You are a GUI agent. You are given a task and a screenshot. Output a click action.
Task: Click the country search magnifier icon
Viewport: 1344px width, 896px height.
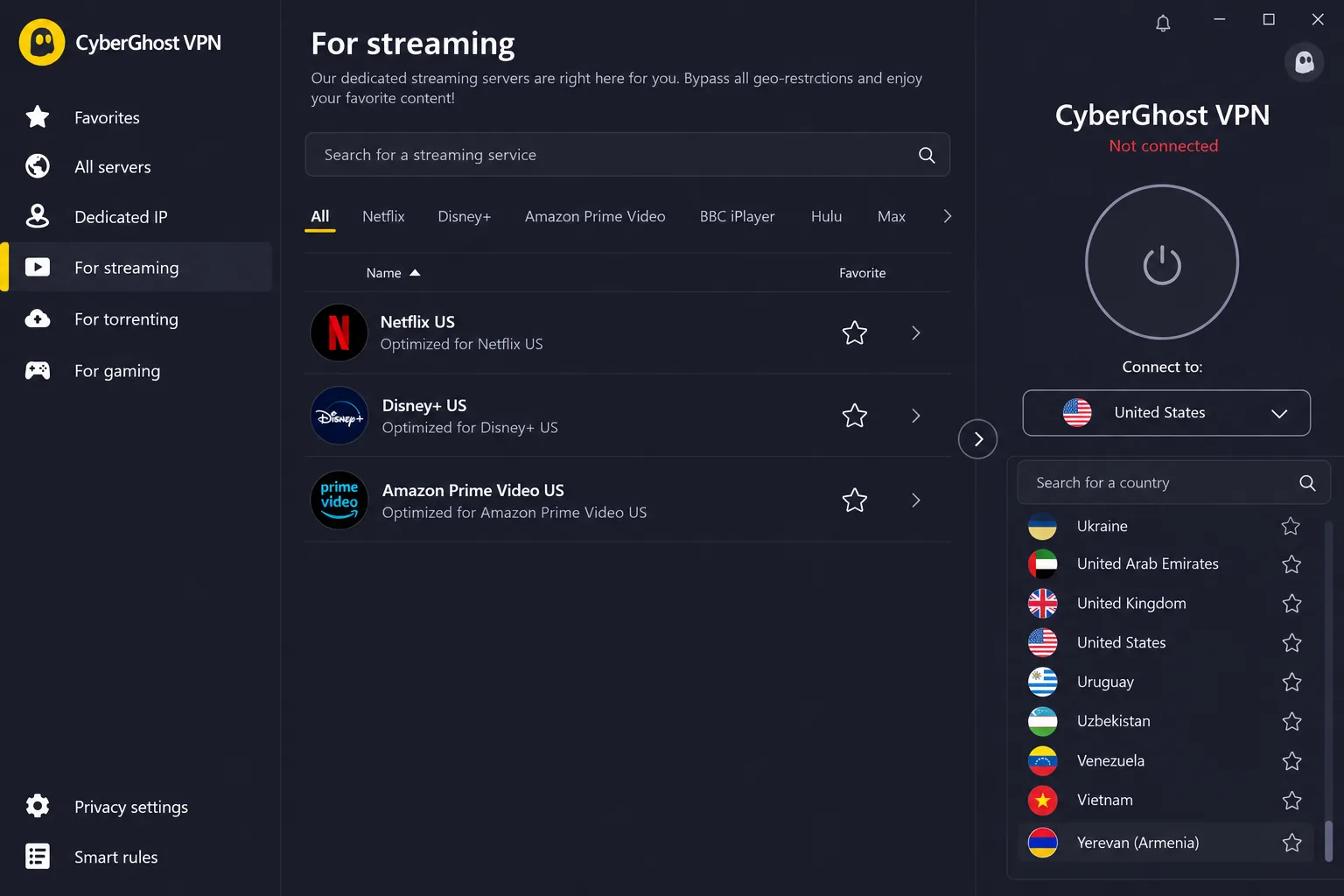coord(1307,483)
